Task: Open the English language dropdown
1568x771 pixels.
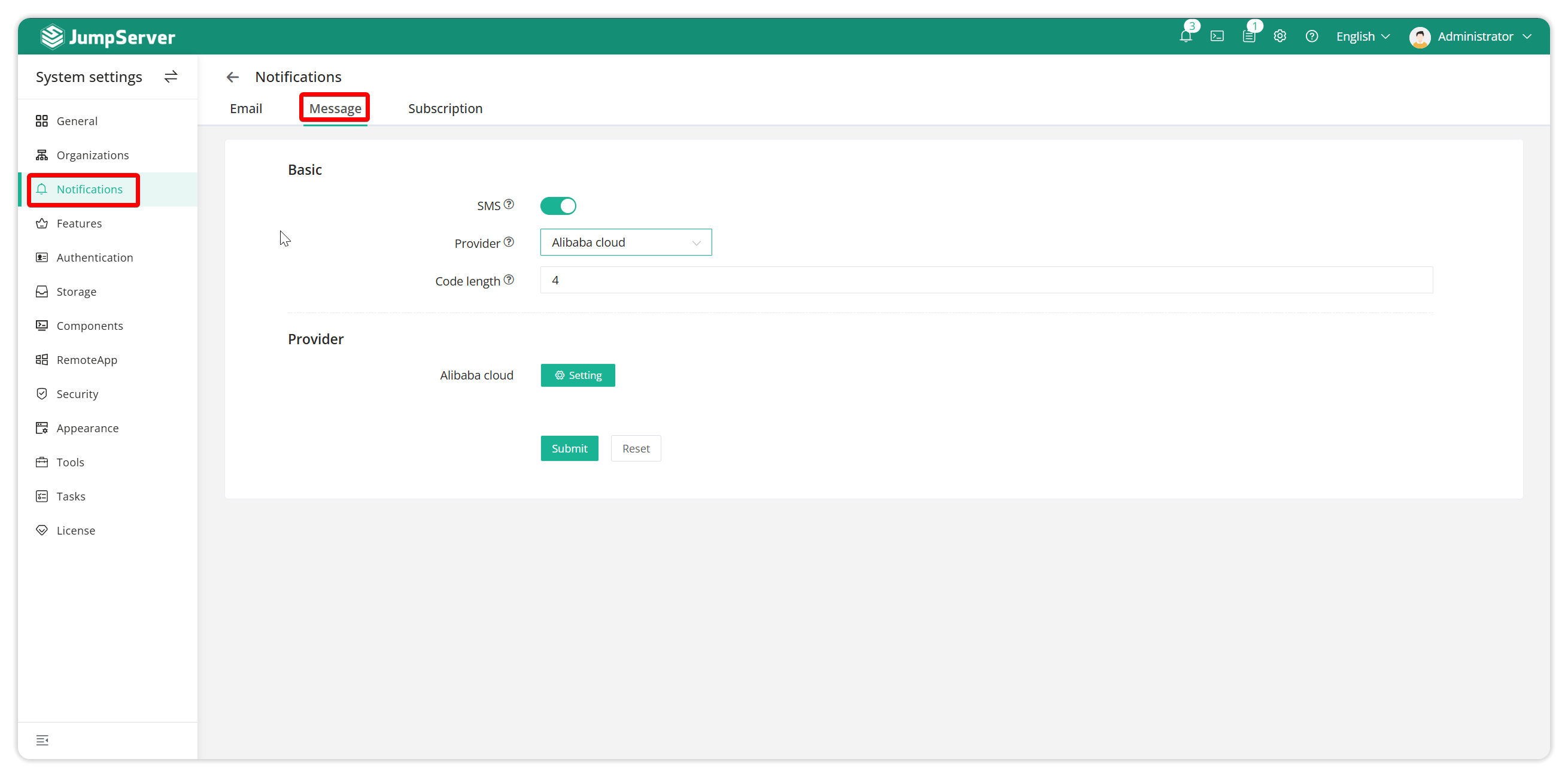Action: point(1362,37)
